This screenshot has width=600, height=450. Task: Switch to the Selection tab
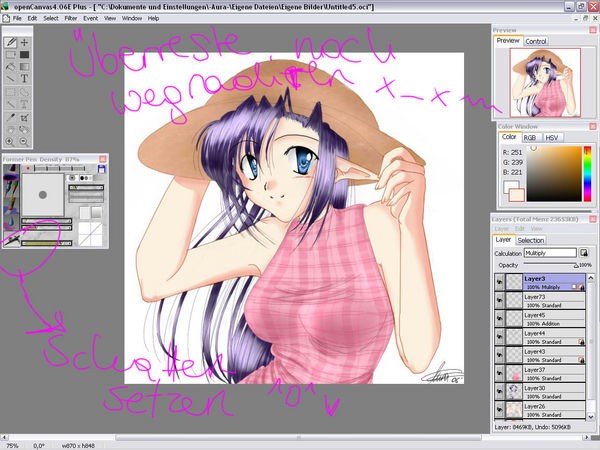(531, 240)
